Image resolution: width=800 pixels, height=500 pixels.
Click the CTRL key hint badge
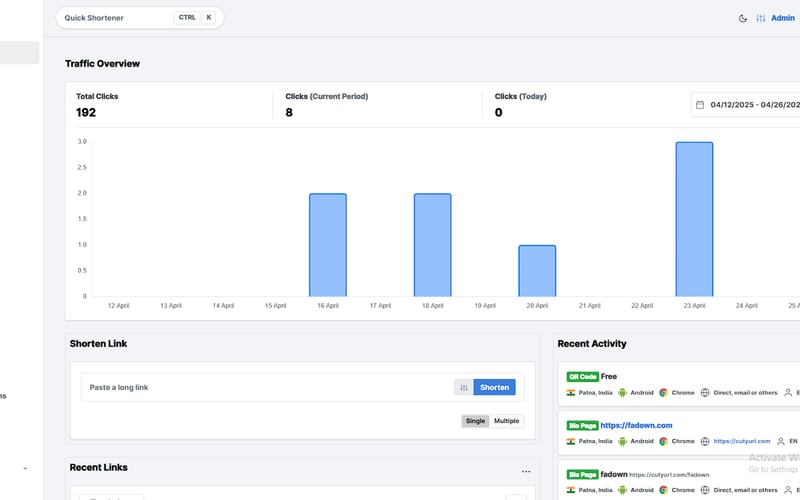tap(187, 17)
